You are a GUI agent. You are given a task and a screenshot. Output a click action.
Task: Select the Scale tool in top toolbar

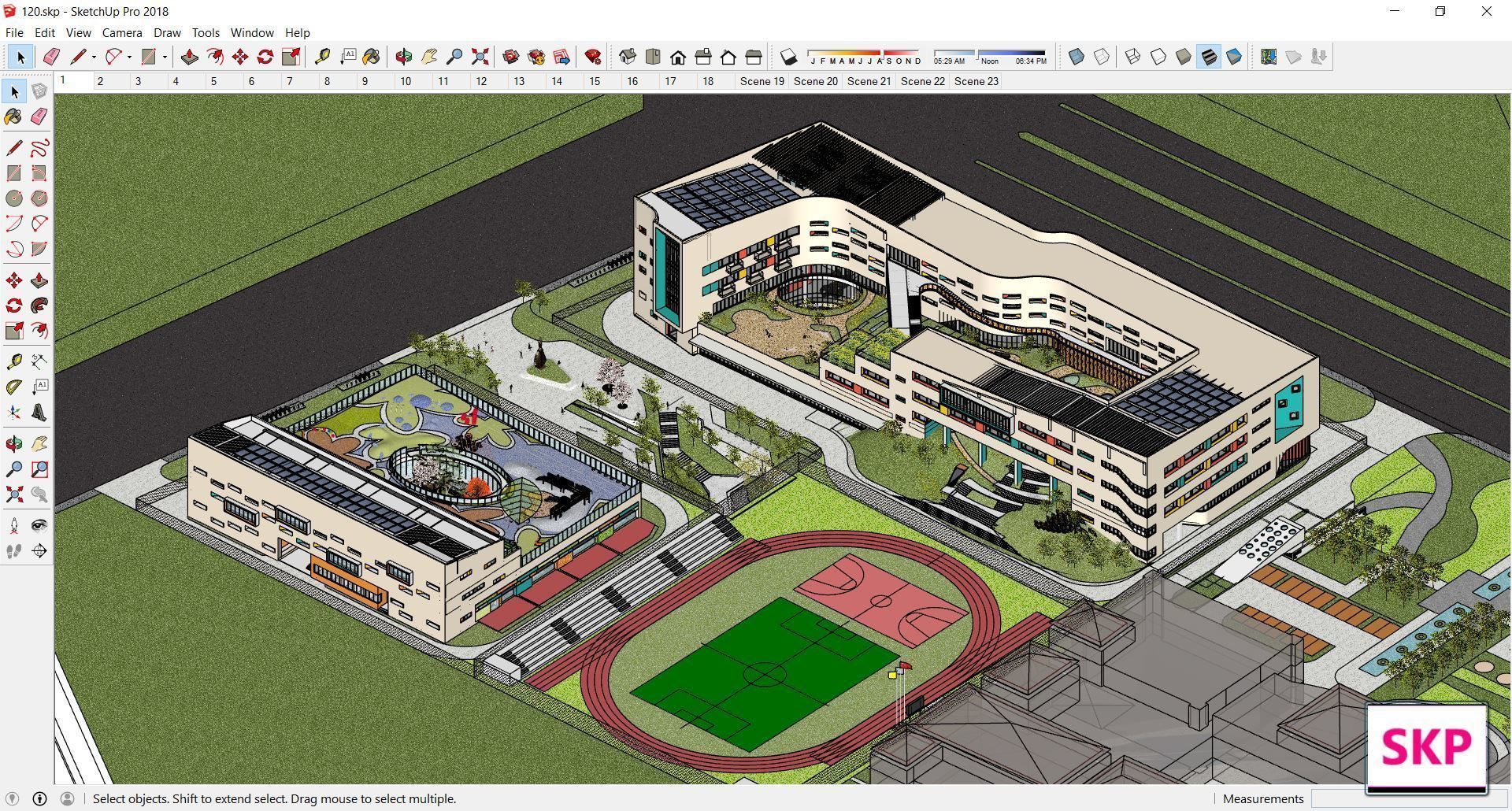(291, 57)
